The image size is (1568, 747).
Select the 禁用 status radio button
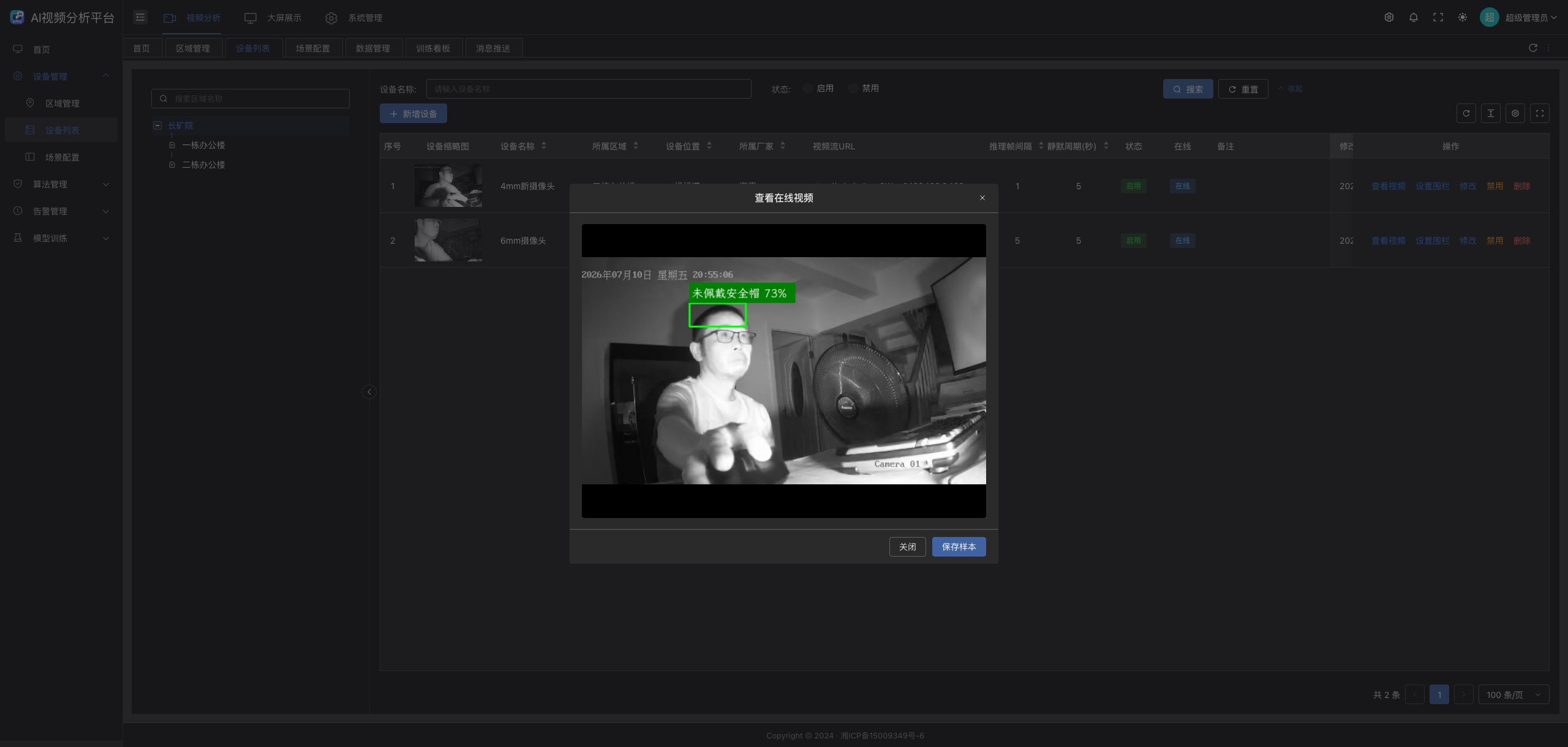tap(853, 88)
